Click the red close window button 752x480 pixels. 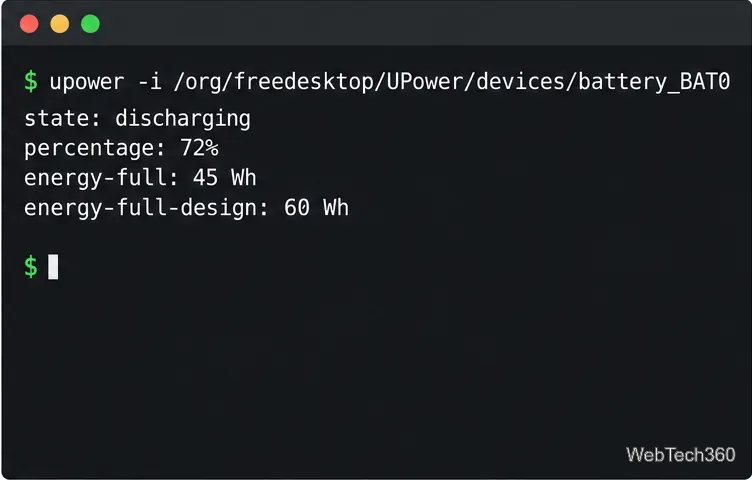click(x=29, y=24)
